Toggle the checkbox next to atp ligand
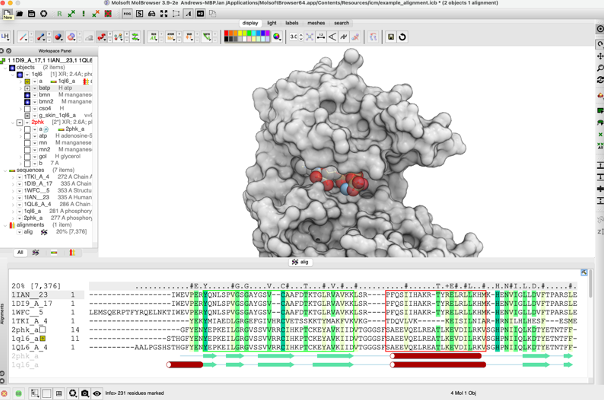Viewport: 604px width, 400px height. click(x=28, y=136)
